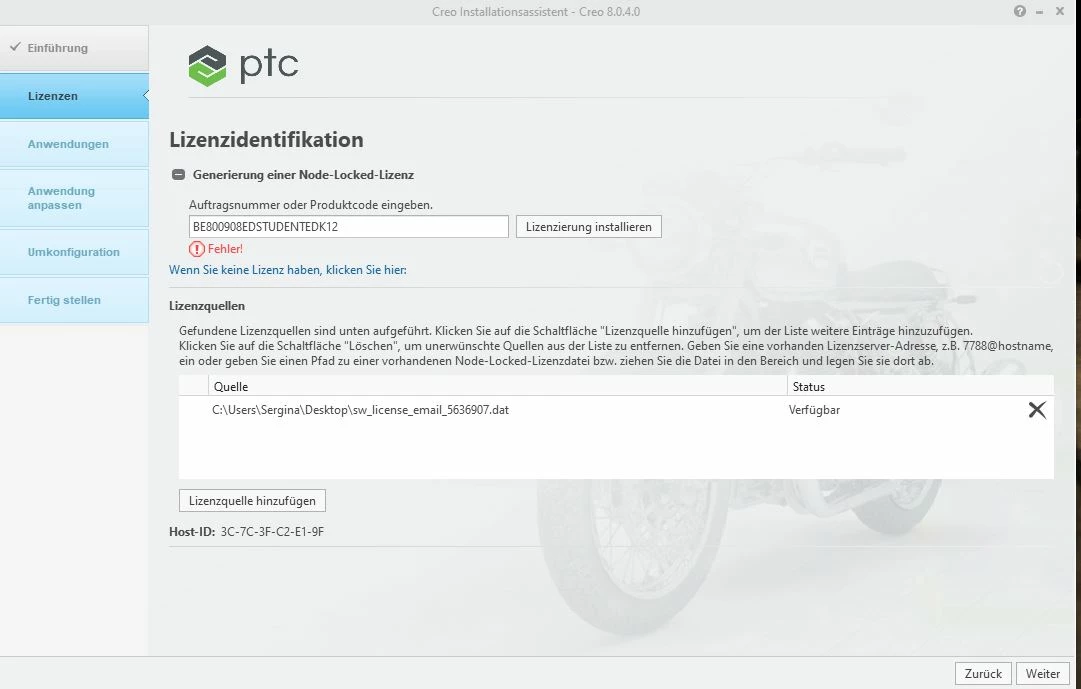
Task: Click the Quelle column header
Action: pyautogui.click(x=497, y=387)
